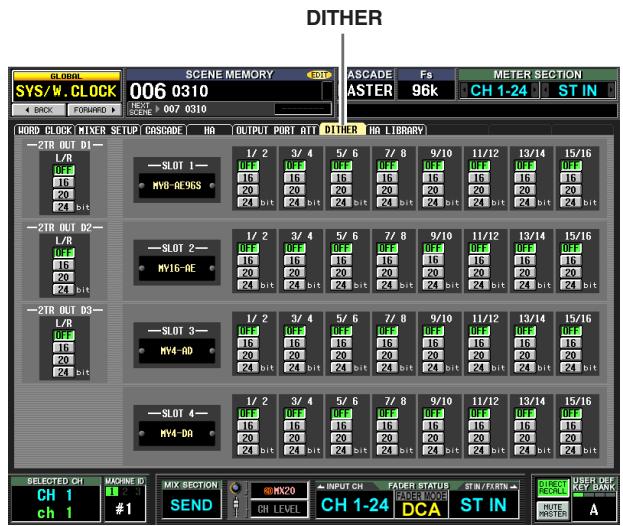Open the HA tab
The height and width of the screenshot is (526, 623).
[209, 130]
